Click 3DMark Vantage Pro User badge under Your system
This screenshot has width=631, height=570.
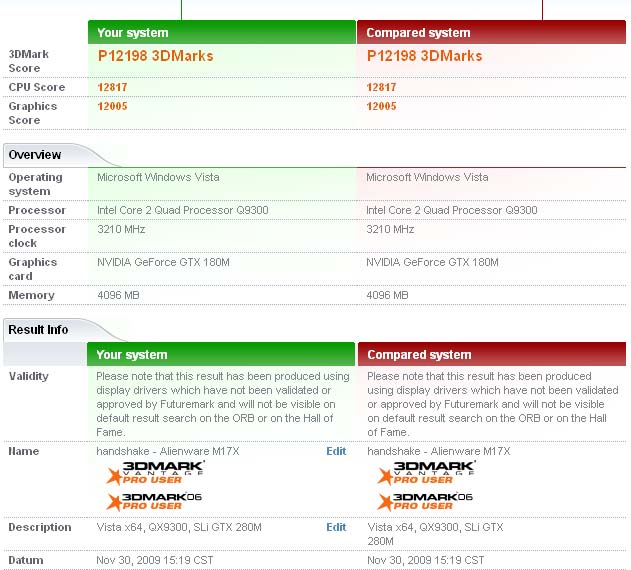[155, 473]
